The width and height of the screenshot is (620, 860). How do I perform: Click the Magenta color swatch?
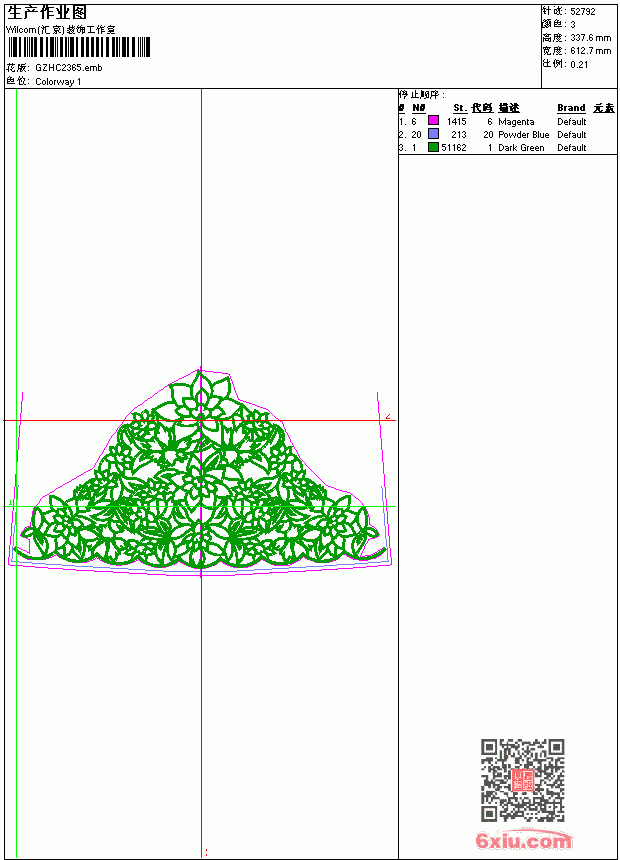[433, 121]
